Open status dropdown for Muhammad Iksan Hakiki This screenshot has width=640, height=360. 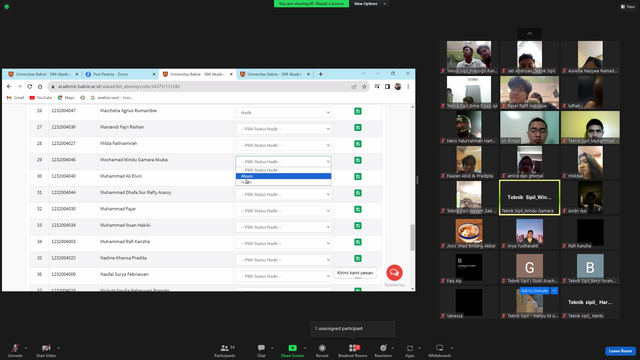pos(283,227)
